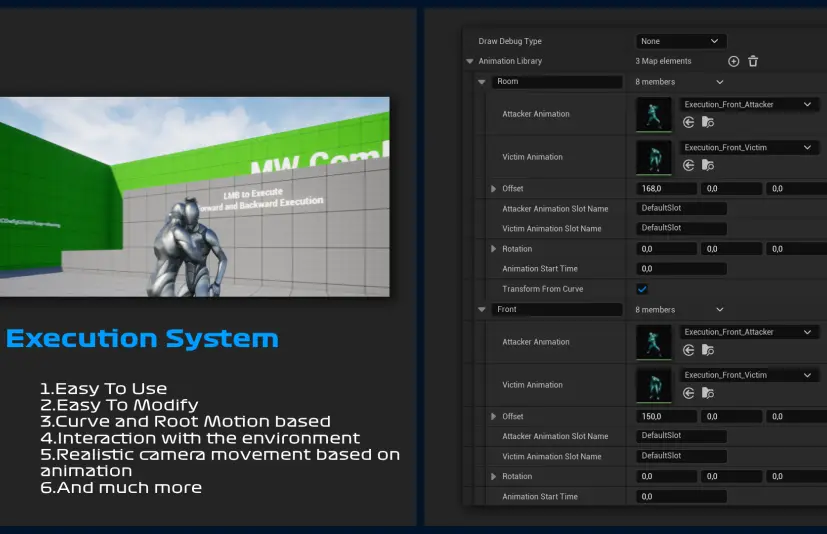Use selected asset for Room Victim Animation
Viewport: 827px width, 534px height.
[x=688, y=165]
